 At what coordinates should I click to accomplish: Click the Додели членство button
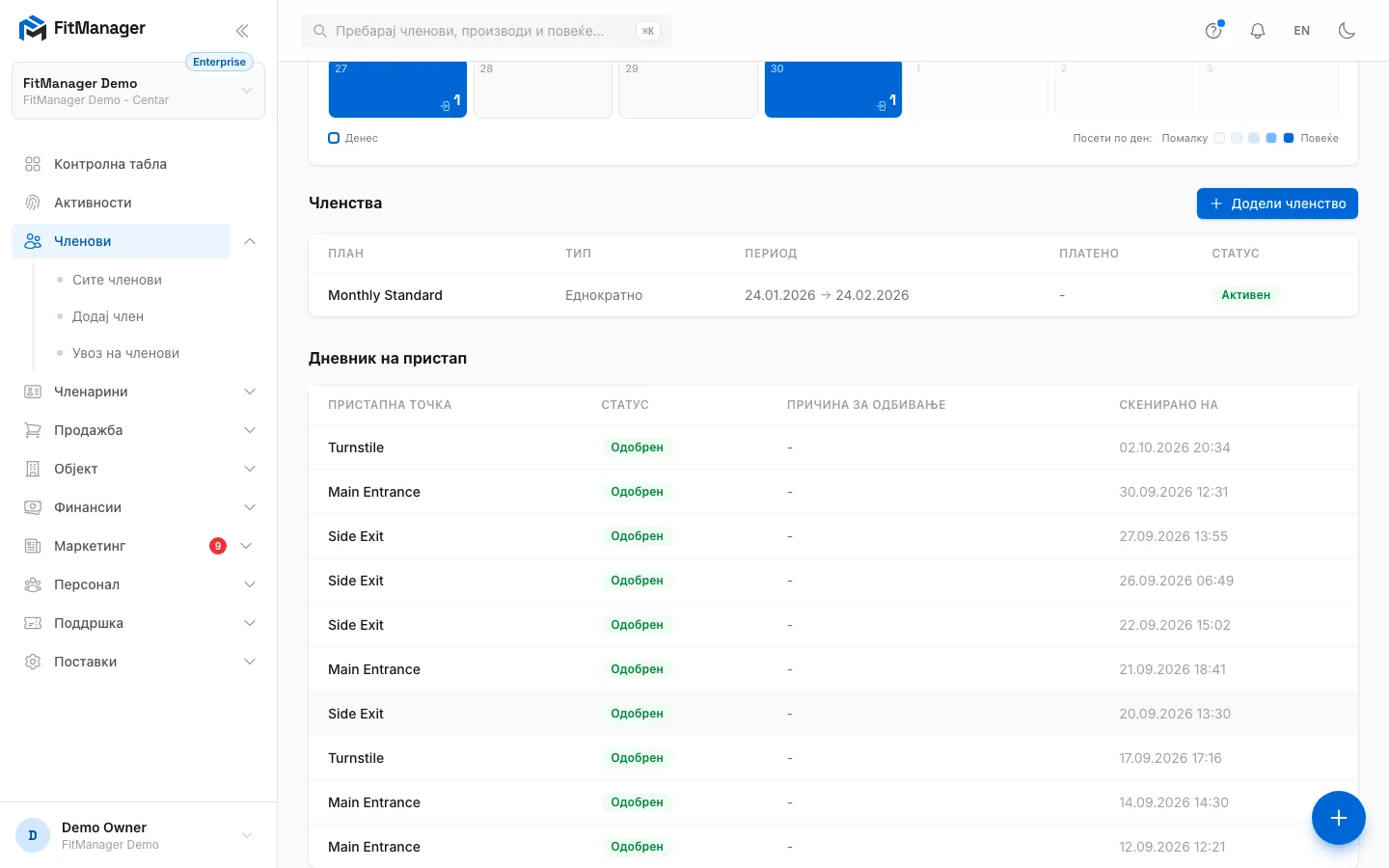1277,203
